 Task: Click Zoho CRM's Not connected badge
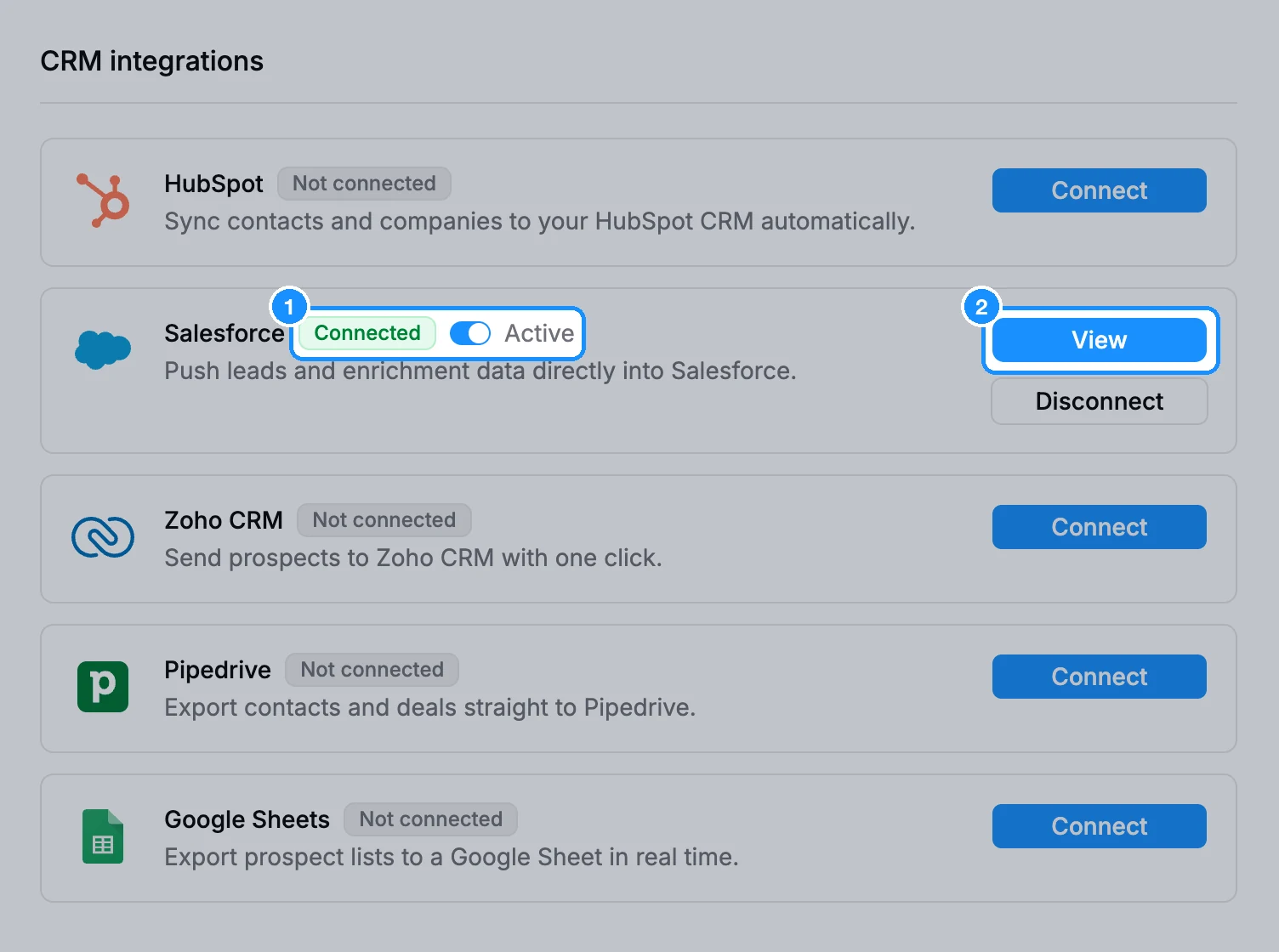click(384, 520)
